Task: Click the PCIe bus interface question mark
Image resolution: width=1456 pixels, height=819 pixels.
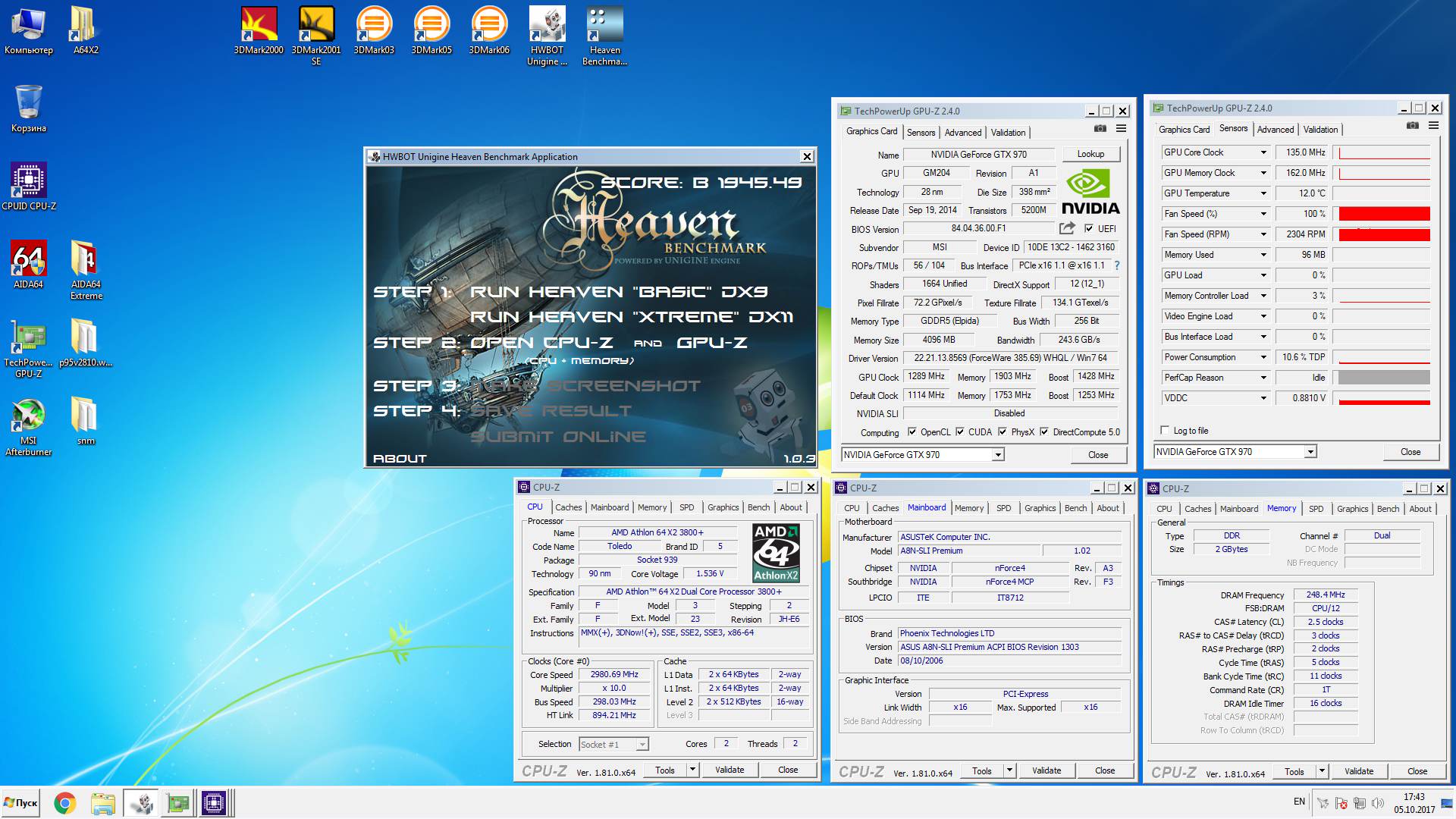Action: (x=1116, y=265)
